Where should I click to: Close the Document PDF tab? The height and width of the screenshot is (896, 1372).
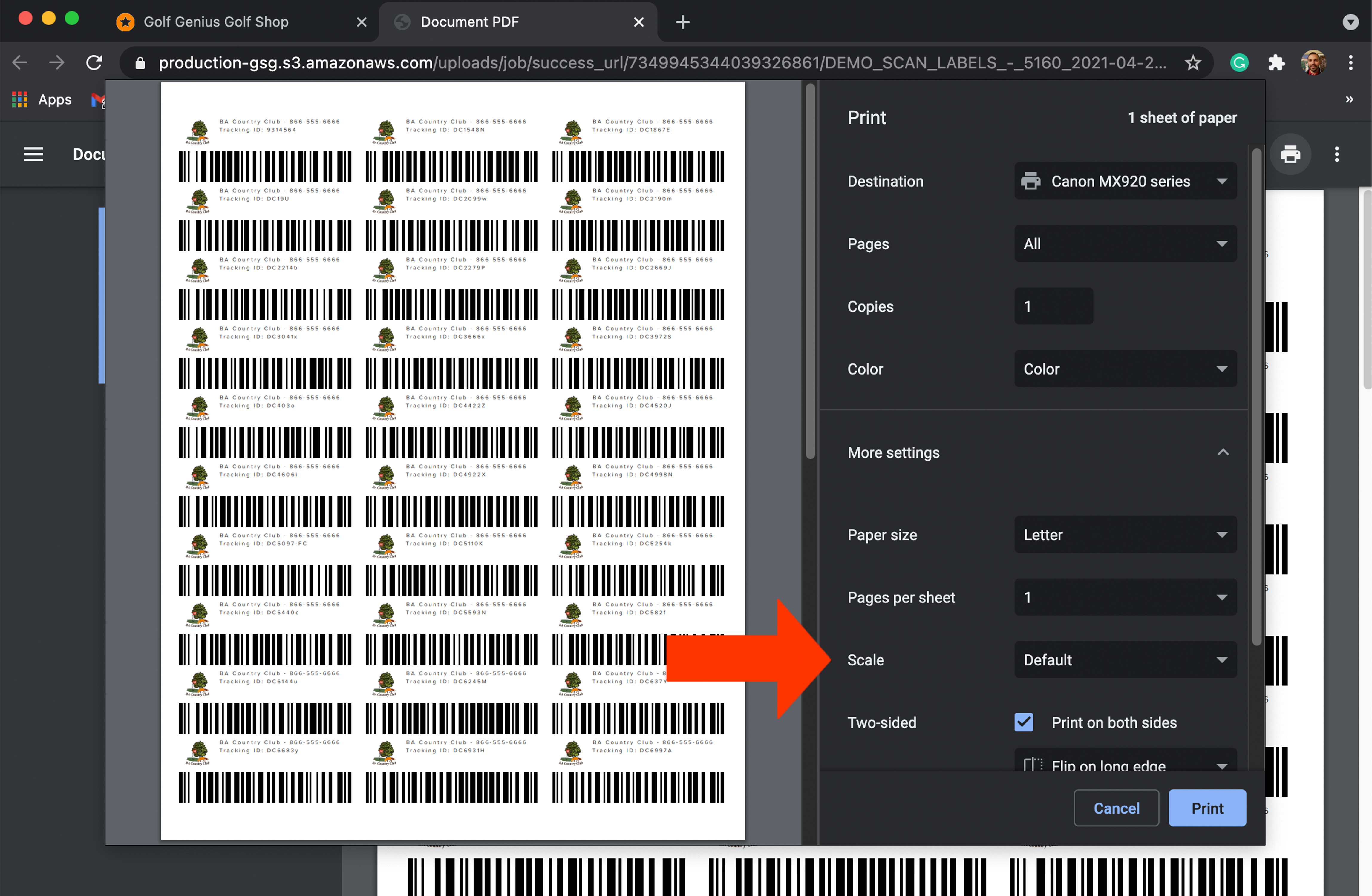(639, 22)
